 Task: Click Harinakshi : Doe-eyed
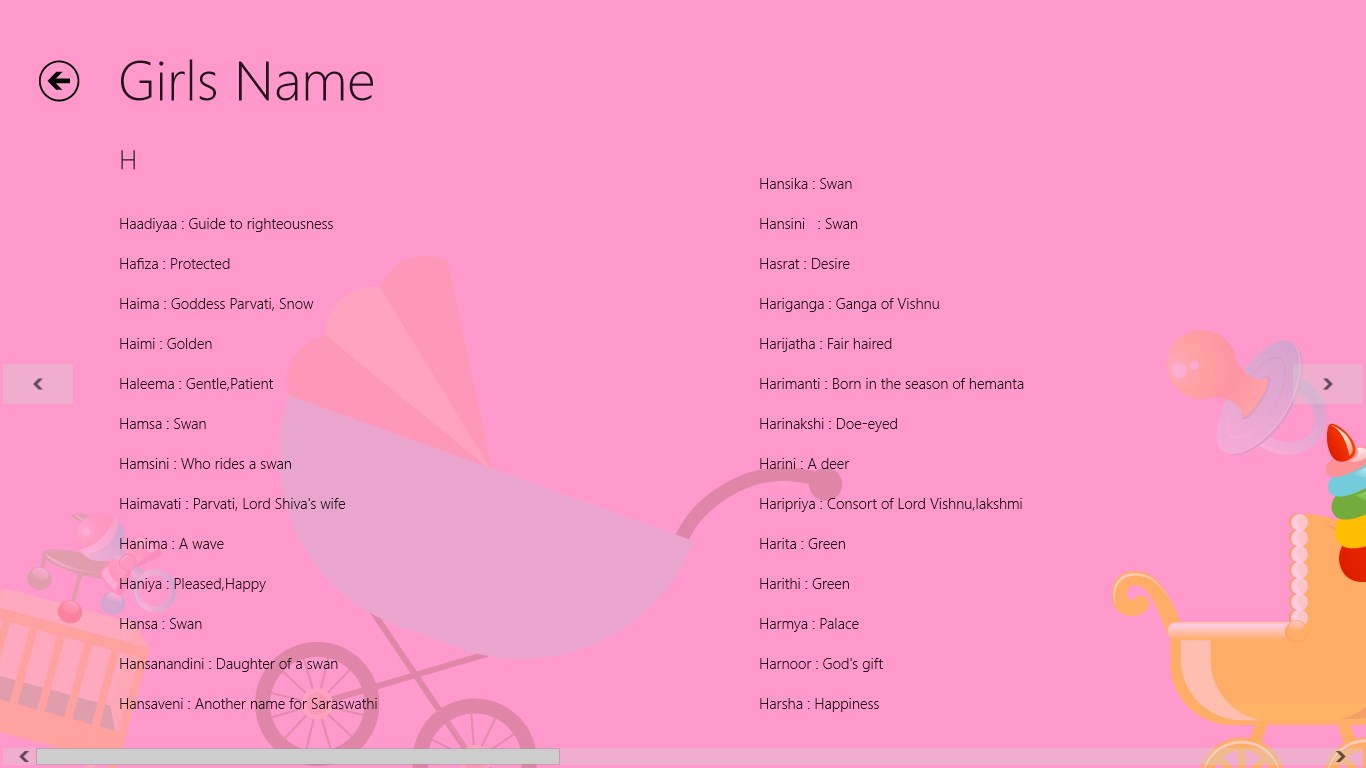point(828,424)
